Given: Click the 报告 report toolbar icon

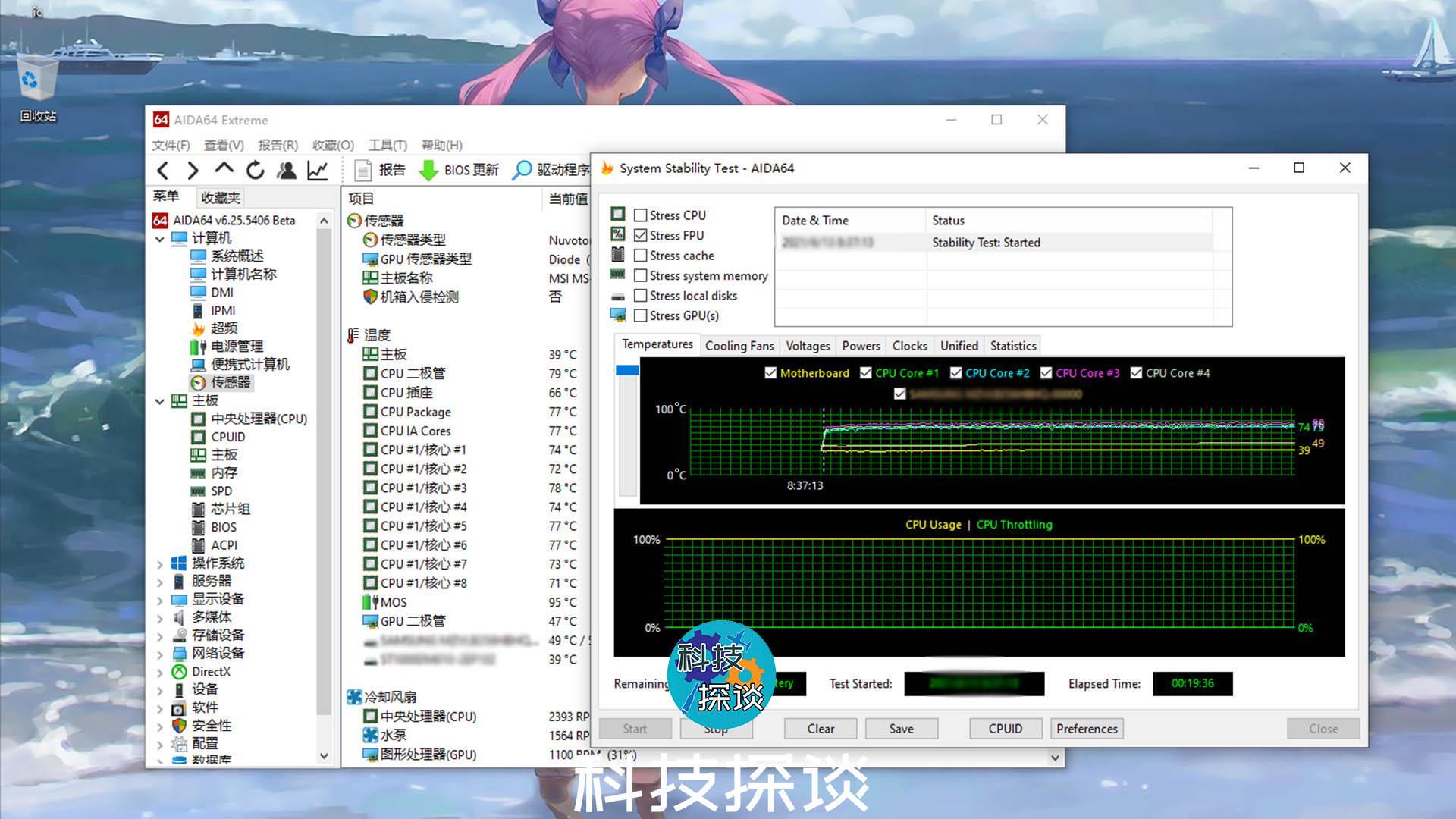Looking at the screenshot, I should point(363,170).
